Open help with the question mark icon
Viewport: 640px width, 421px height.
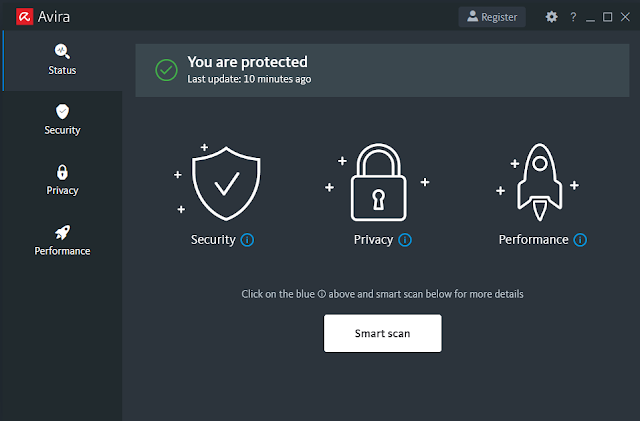(x=572, y=17)
